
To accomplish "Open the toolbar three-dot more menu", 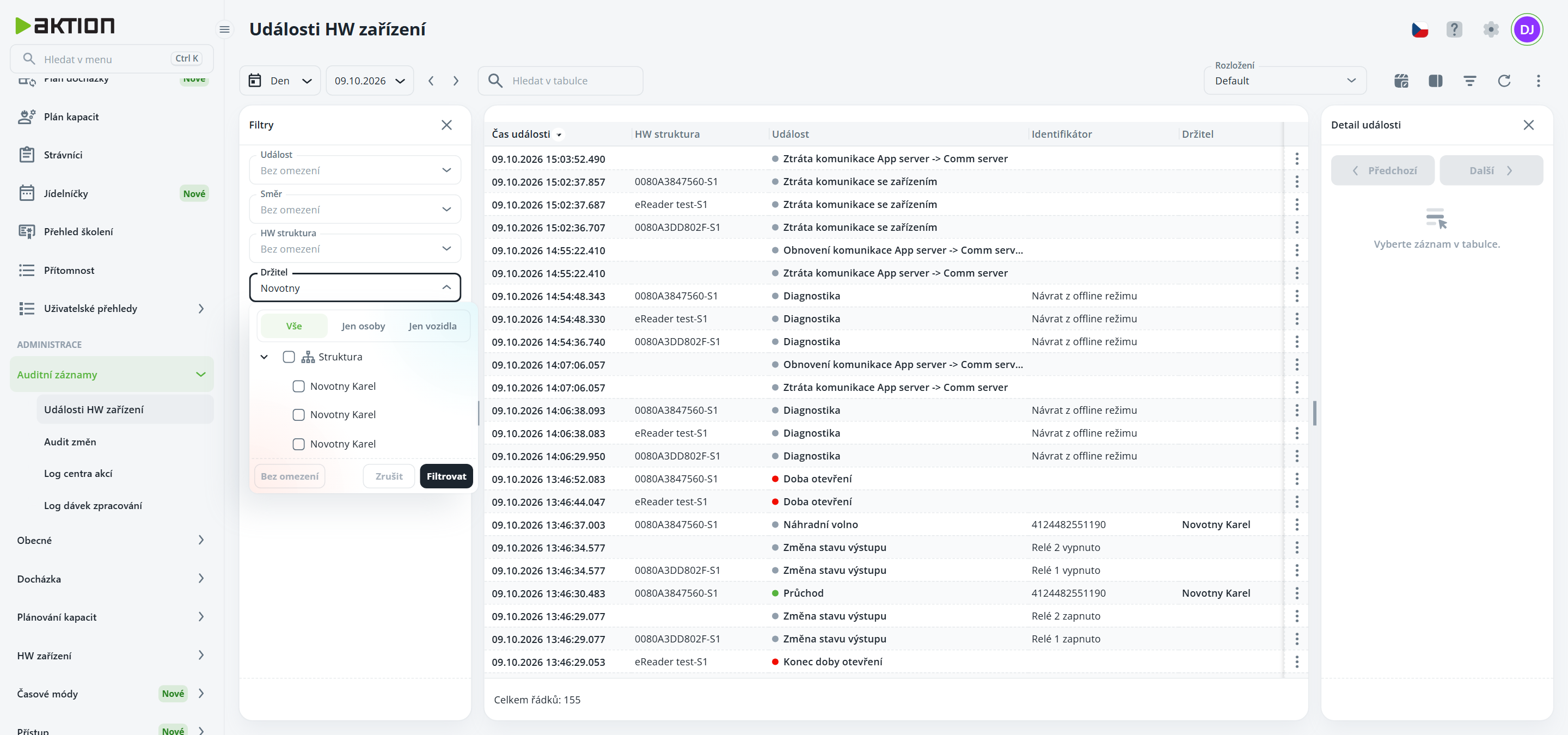I will pyautogui.click(x=1538, y=81).
